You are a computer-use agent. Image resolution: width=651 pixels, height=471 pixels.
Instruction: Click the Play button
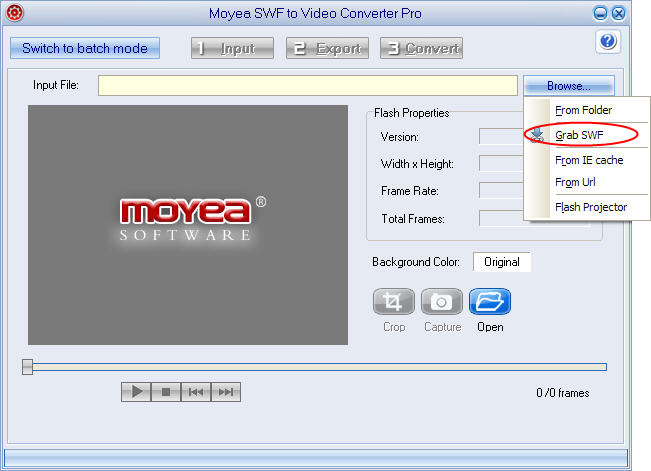(136, 392)
